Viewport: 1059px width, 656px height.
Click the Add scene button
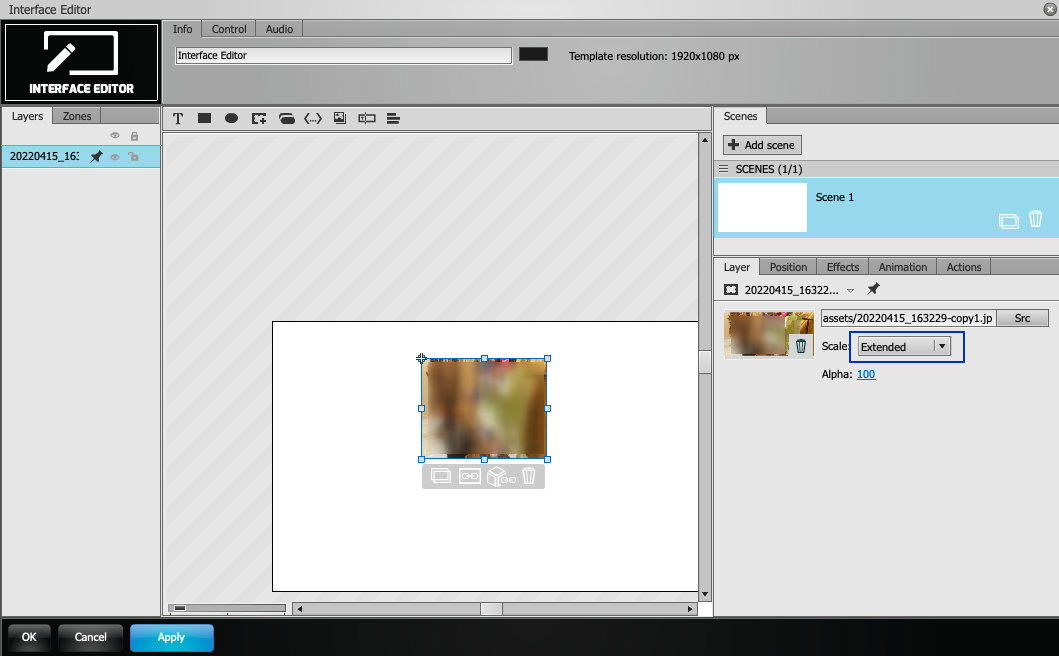tap(762, 145)
